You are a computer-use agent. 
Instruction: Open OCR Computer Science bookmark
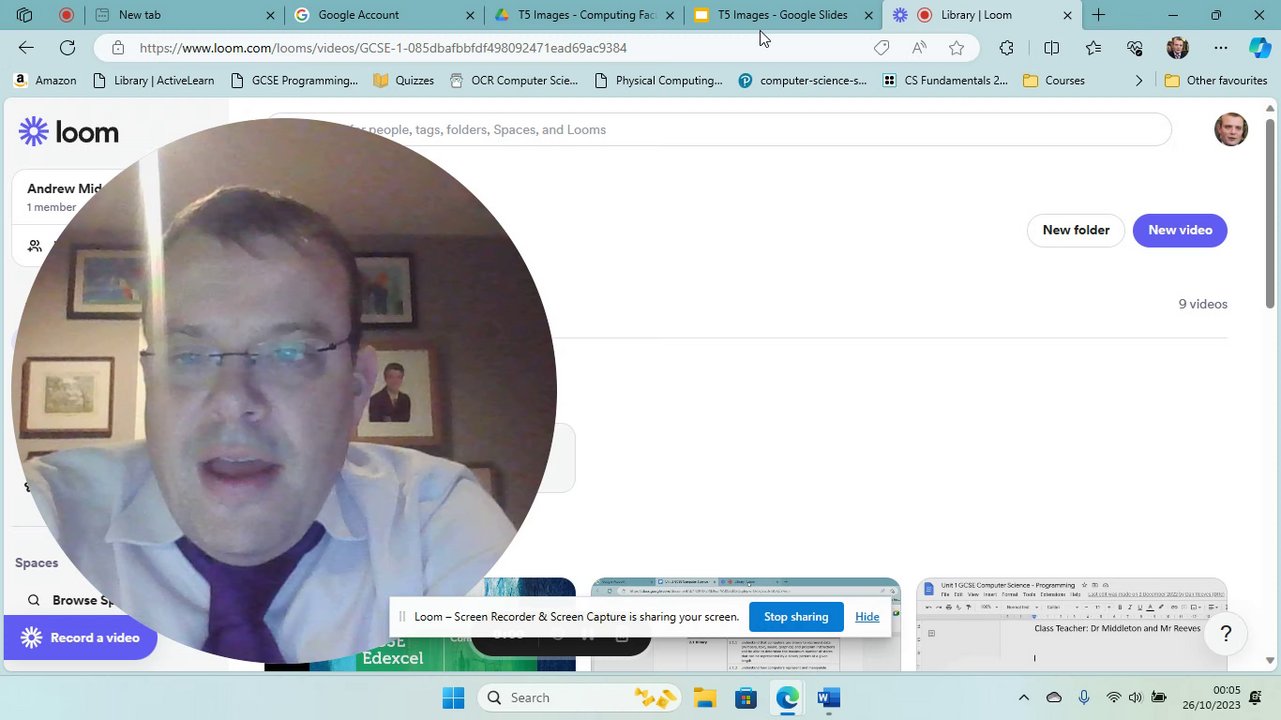click(x=513, y=80)
